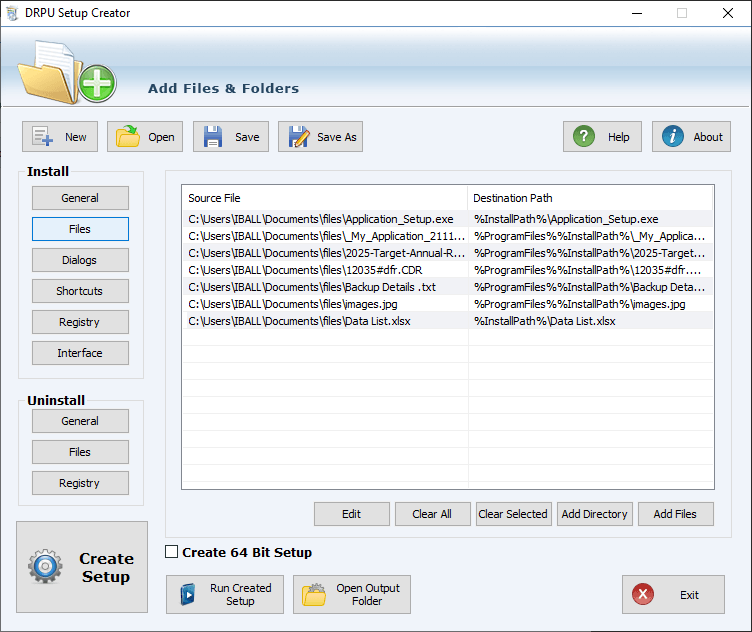Click the Add Files button
Viewport: 752px width, 632px height.
point(675,514)
